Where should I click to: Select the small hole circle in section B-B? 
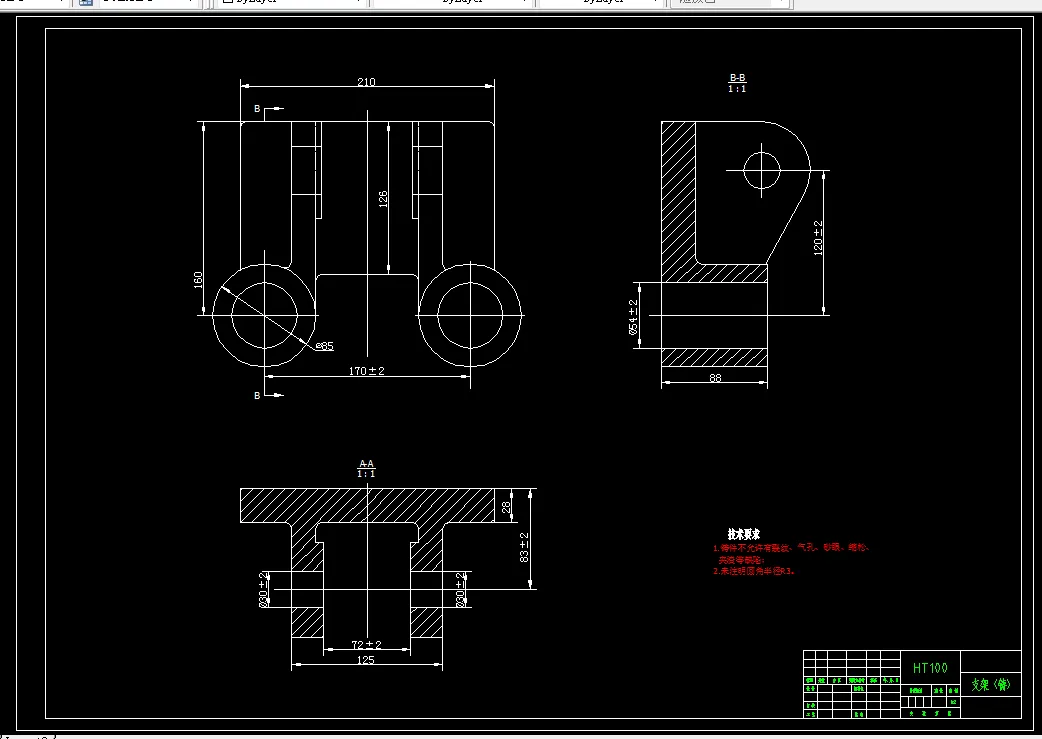click(x=762, y=170)
